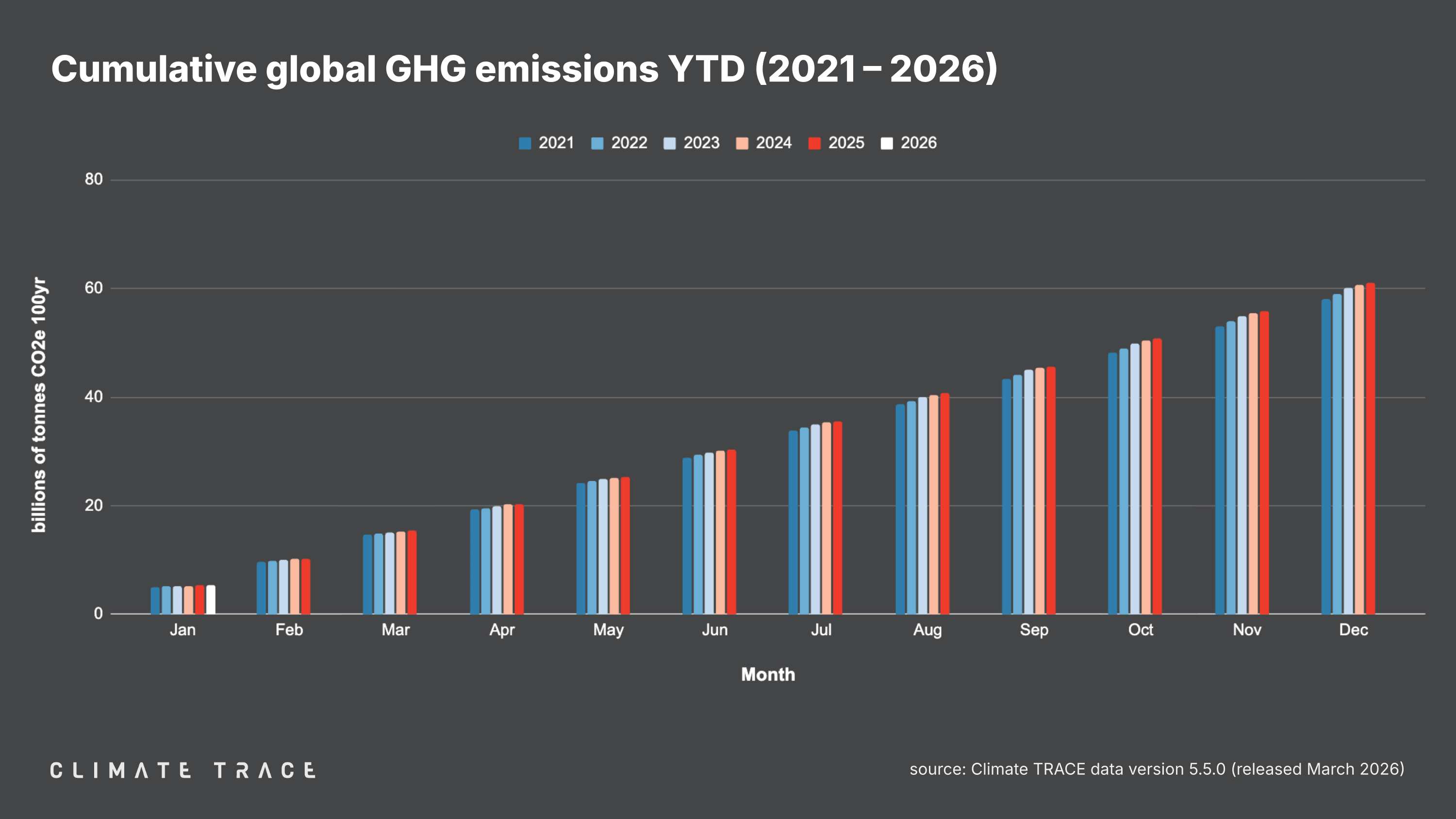Viewport: 1456px width, 819px height.
Task: Click the source data version caption
Action: 1157,769
